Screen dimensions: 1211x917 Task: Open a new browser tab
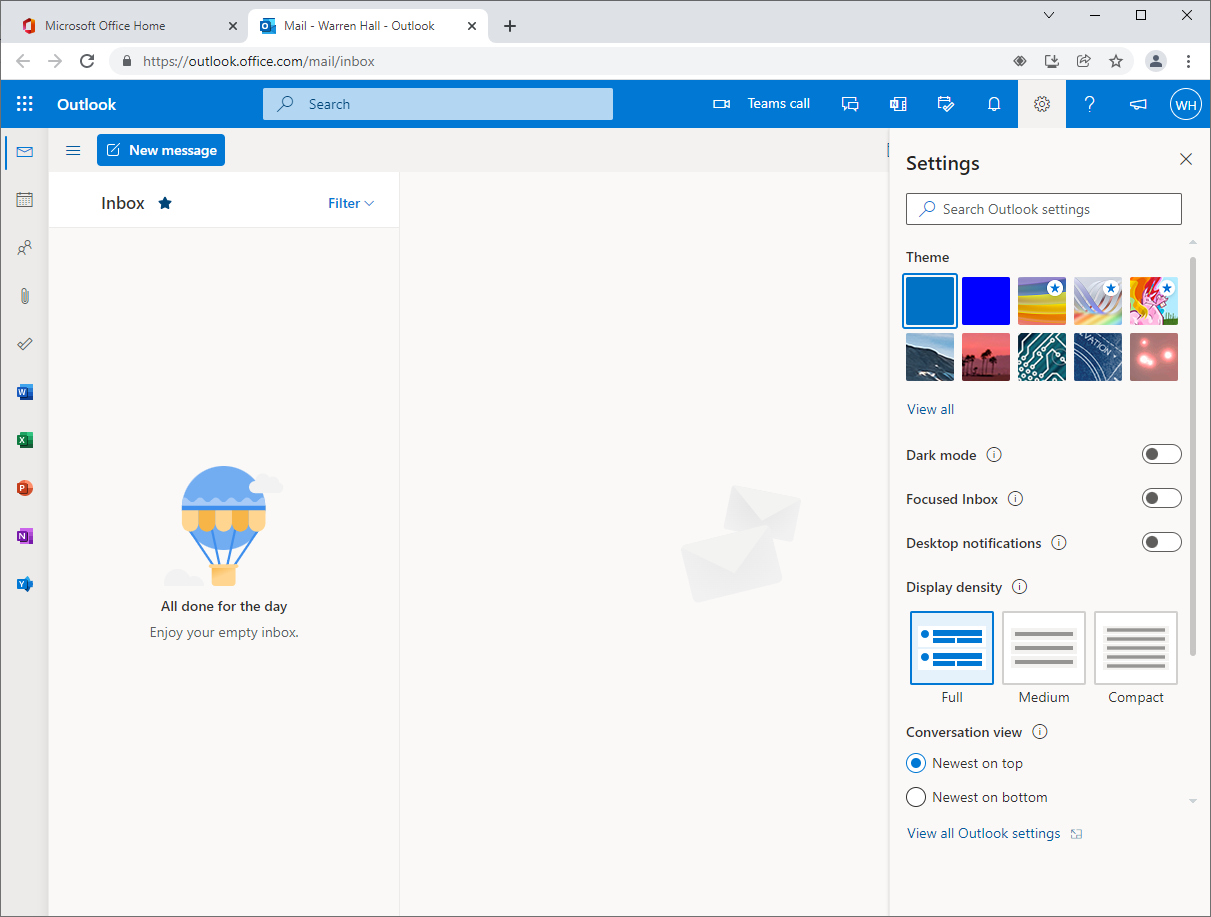(x=510, y=26)
